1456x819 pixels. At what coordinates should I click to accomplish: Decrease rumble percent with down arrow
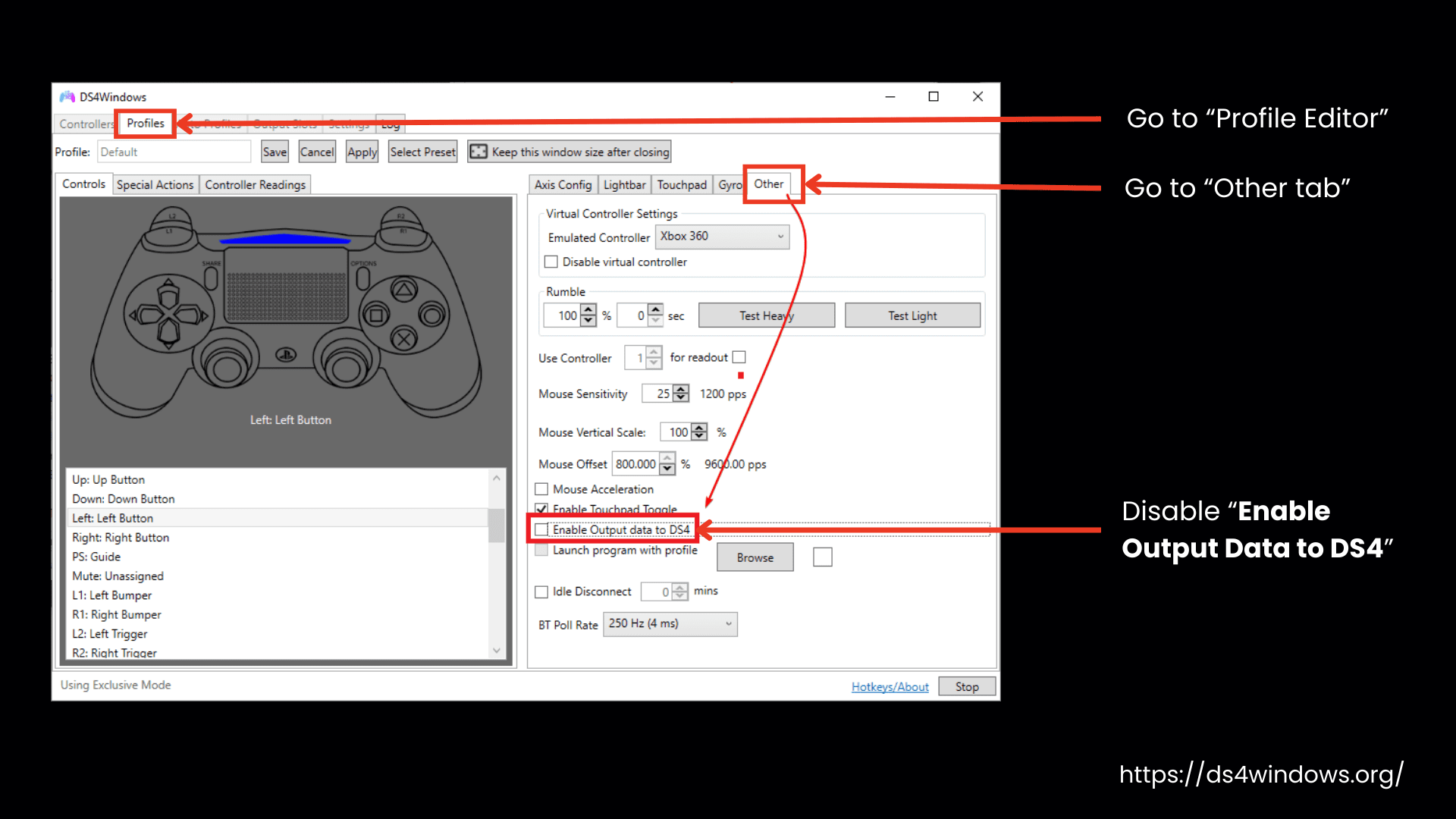[x=588, y=321]
